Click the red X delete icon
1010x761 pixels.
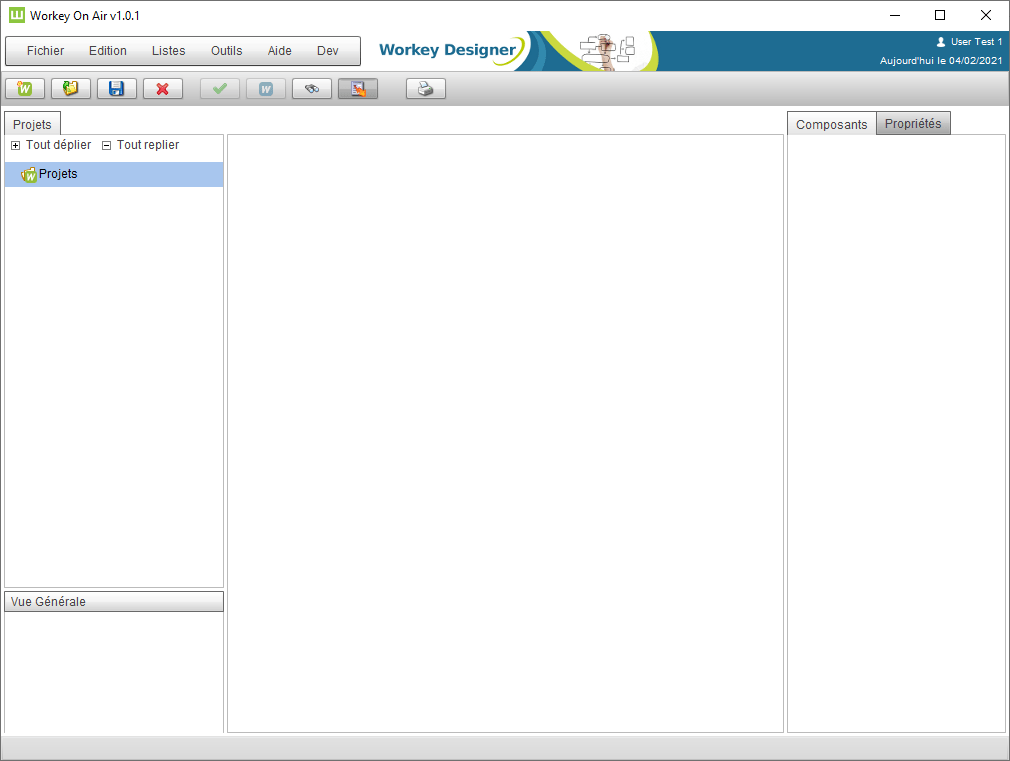point(163,89)
